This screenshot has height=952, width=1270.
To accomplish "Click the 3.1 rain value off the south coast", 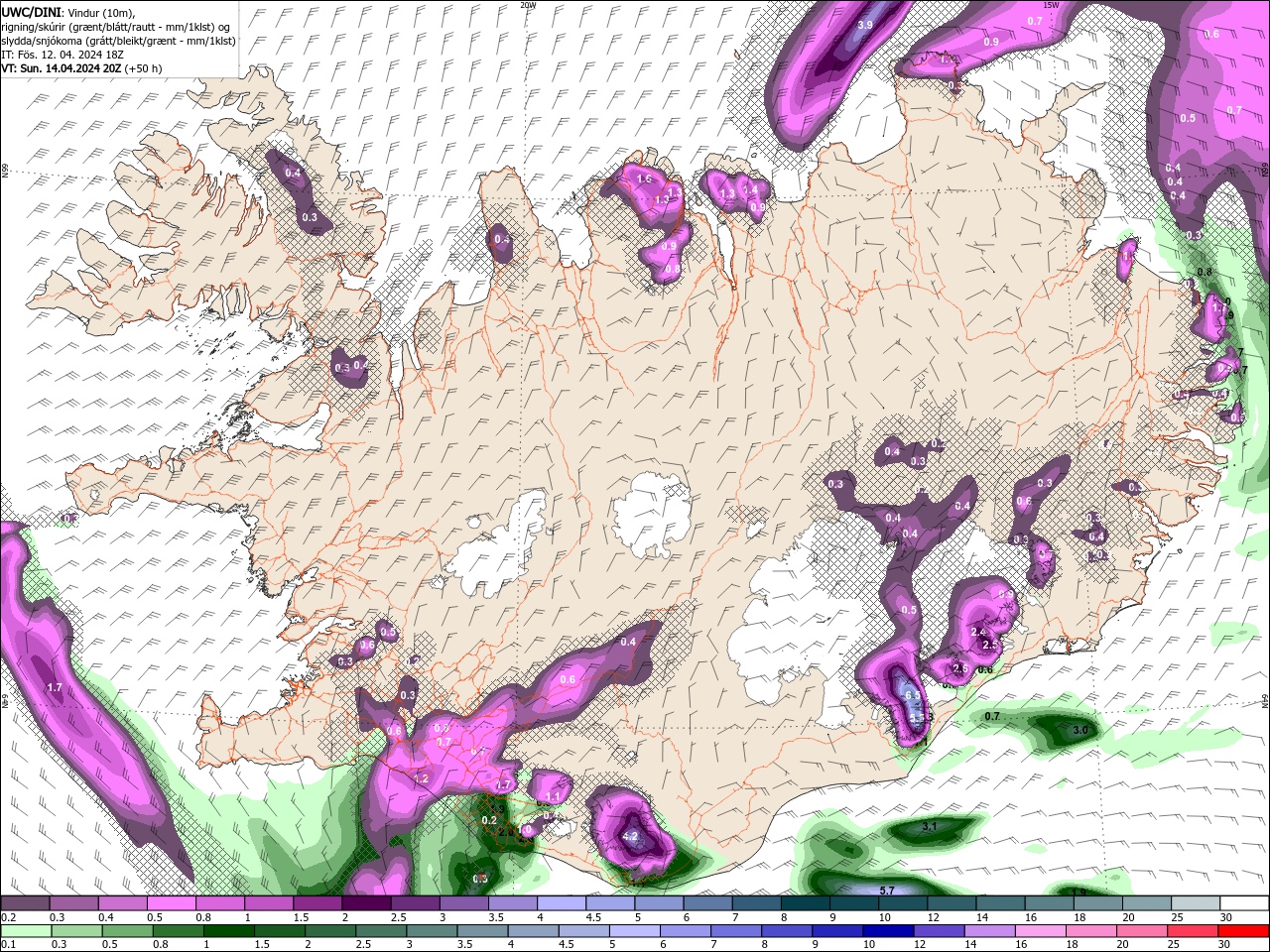I will (x=930, y=826).
